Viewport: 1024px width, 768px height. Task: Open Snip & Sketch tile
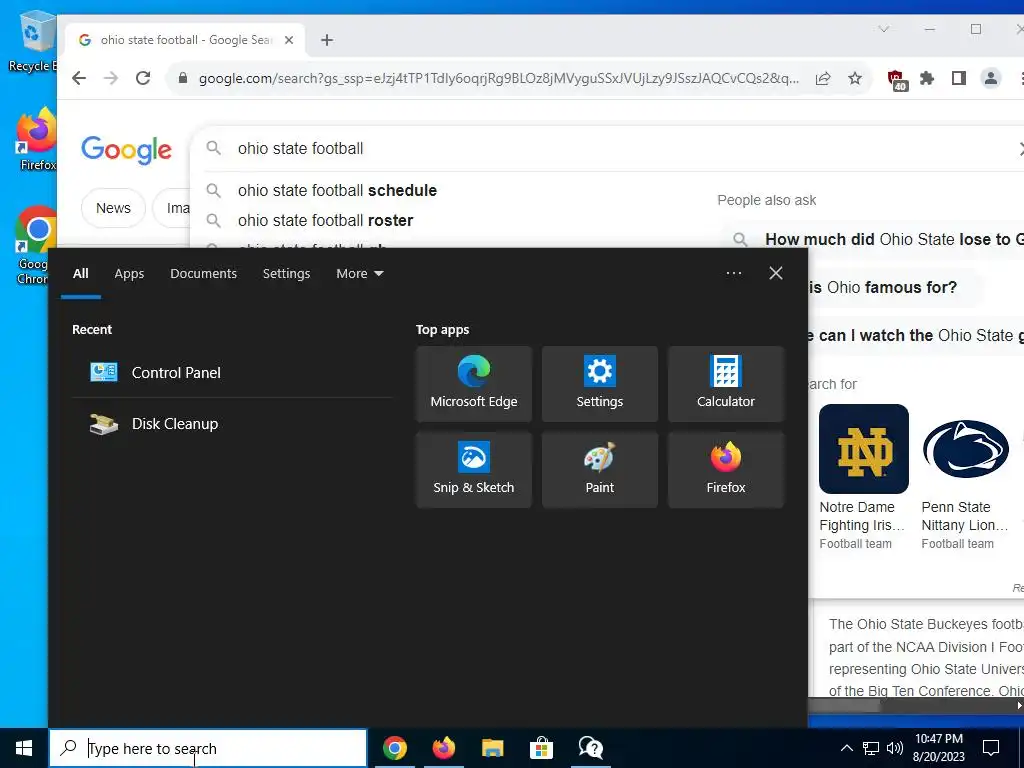[473, 470]
